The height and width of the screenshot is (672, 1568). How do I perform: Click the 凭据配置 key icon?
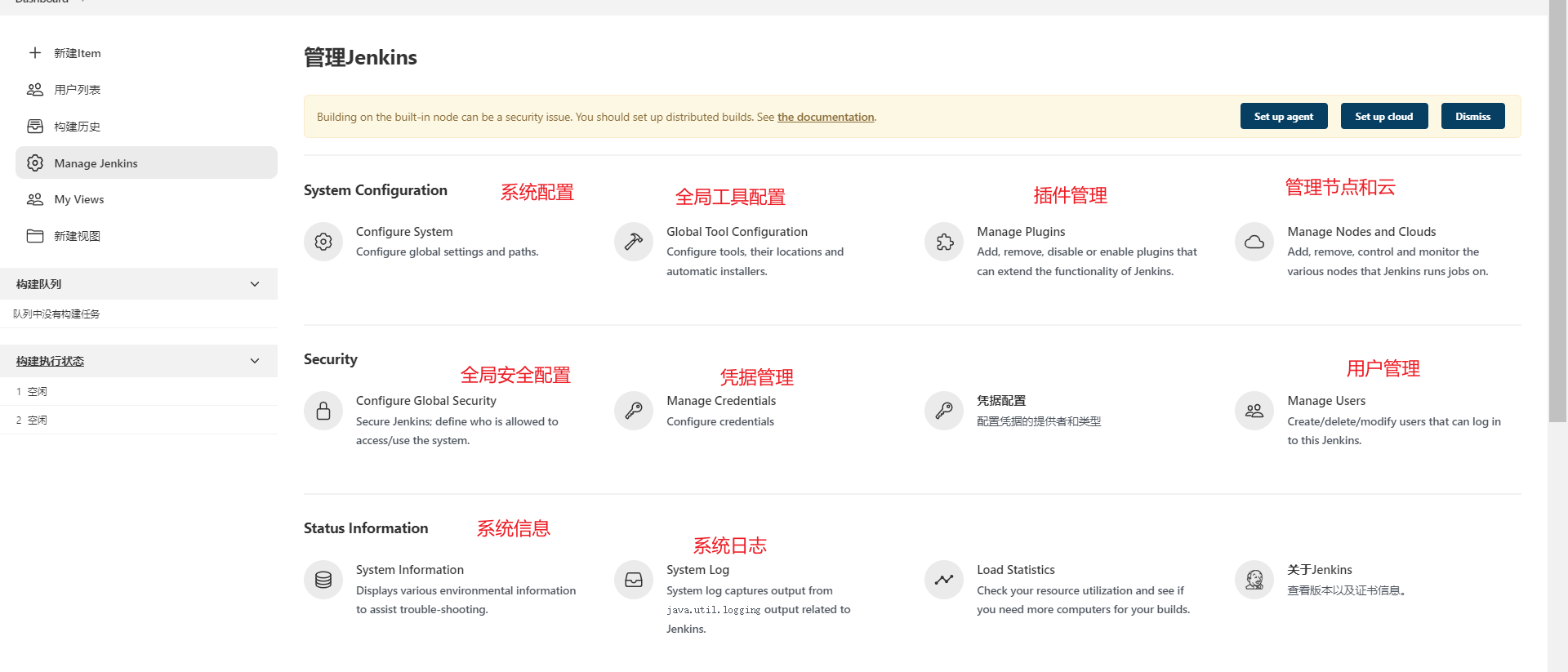point(944,411)
